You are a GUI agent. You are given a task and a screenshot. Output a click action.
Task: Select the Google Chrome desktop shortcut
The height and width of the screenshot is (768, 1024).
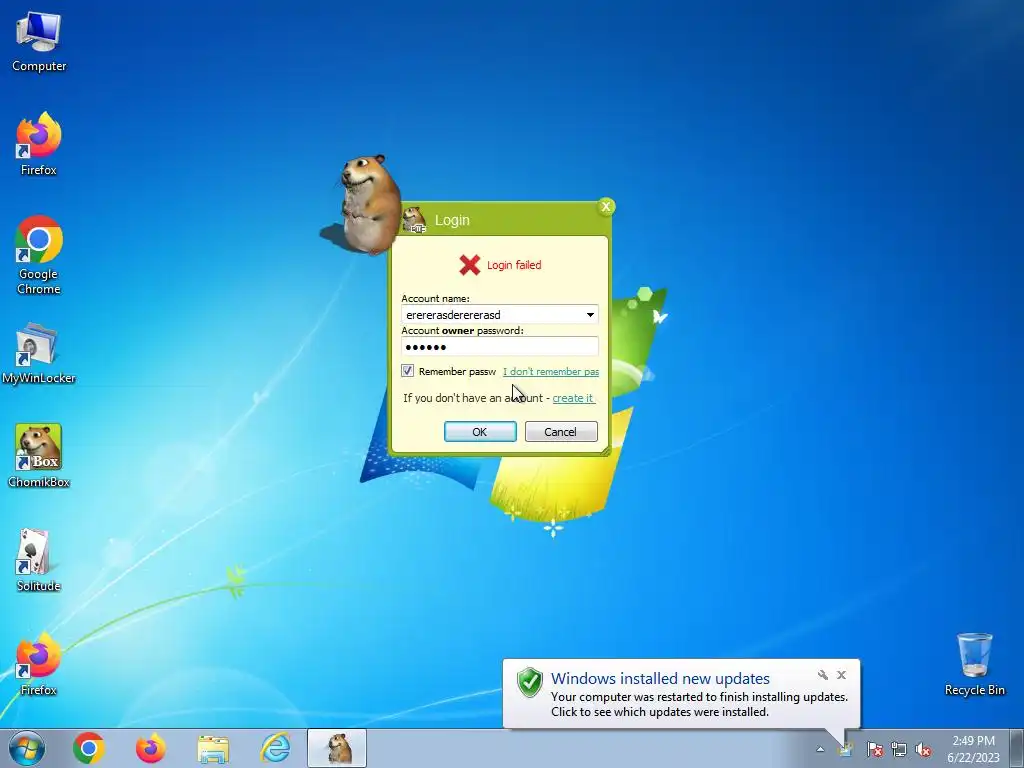pyautogui.click(x=39, y=255)
